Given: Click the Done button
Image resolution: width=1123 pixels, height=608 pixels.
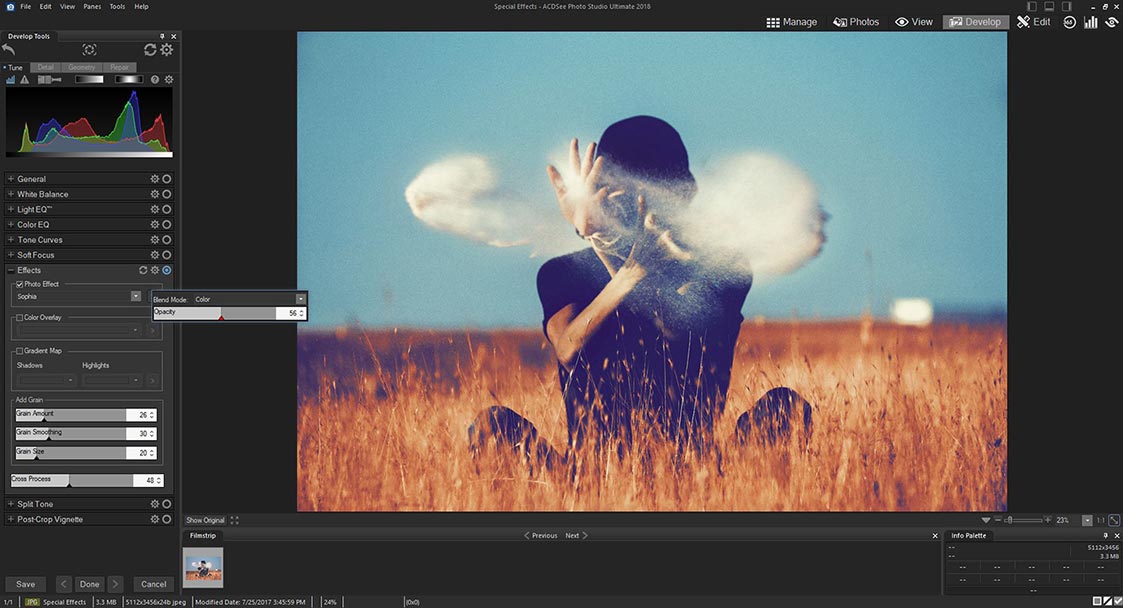Looking at the screenshot, I should [90, 584].
